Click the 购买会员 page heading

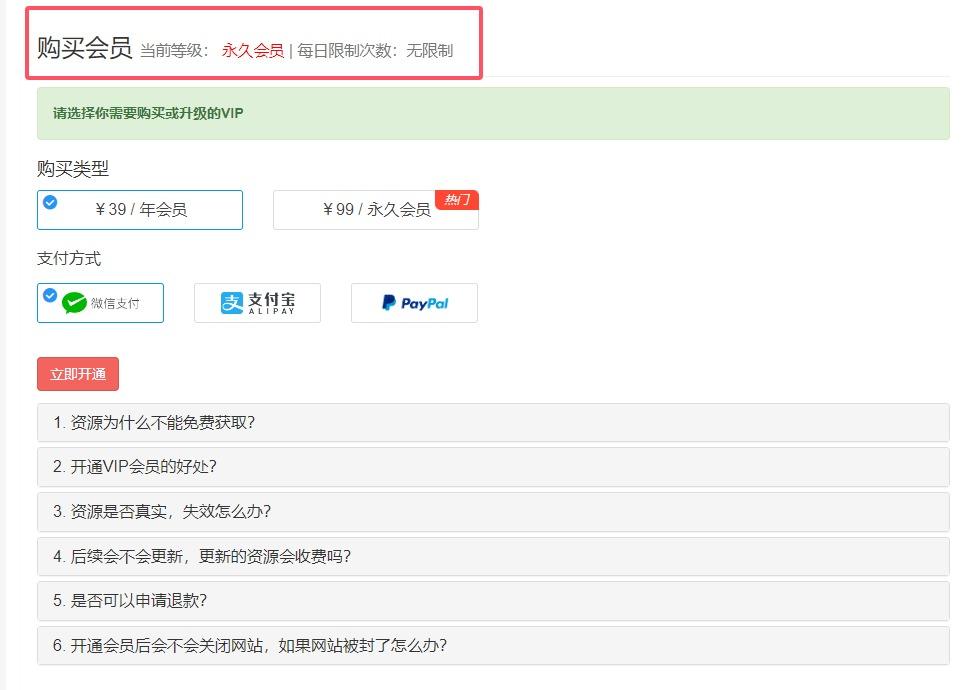(85, 48)
